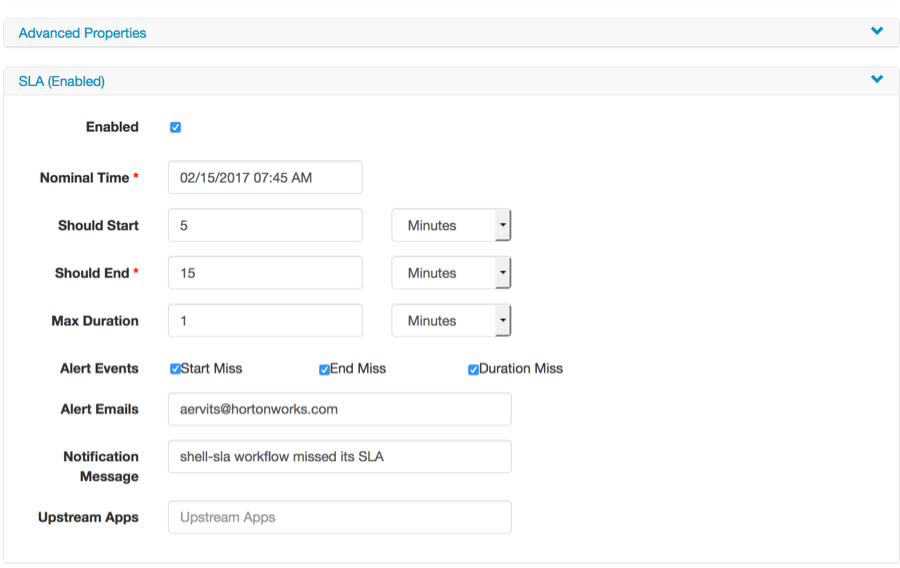Collapse the Advanced Properties chevron icon
The image size is (900, 568).
coord(877,32)
